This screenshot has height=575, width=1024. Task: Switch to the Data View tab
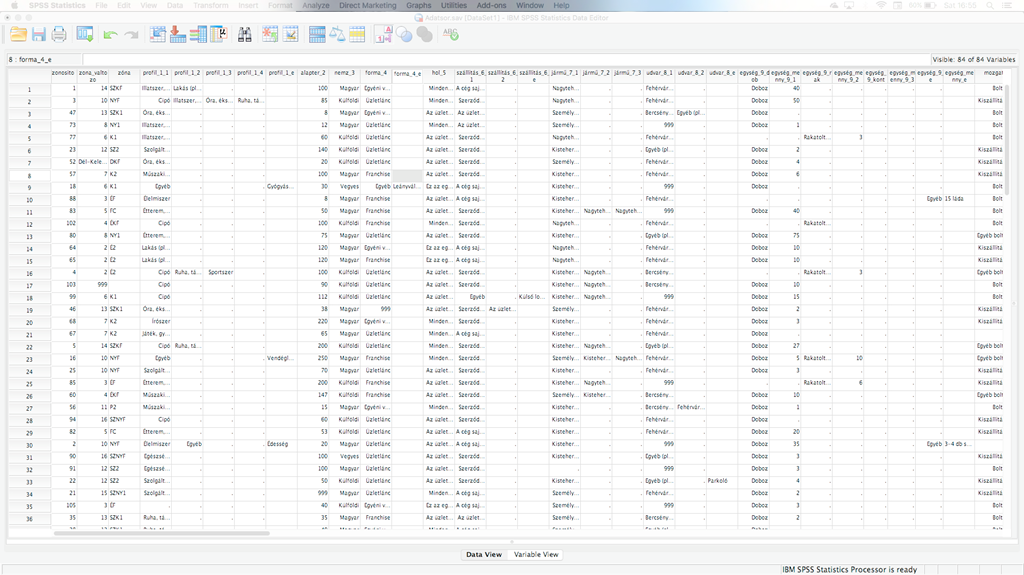tap(484, 554)
